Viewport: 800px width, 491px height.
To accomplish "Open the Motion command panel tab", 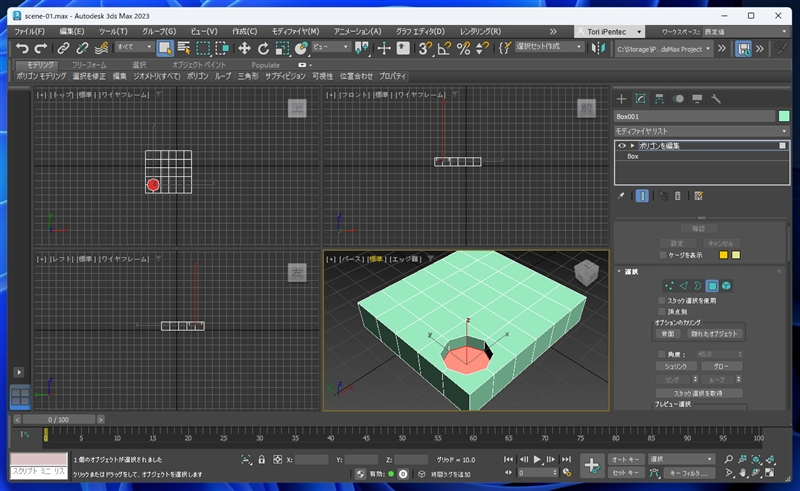I will (678, 99).
